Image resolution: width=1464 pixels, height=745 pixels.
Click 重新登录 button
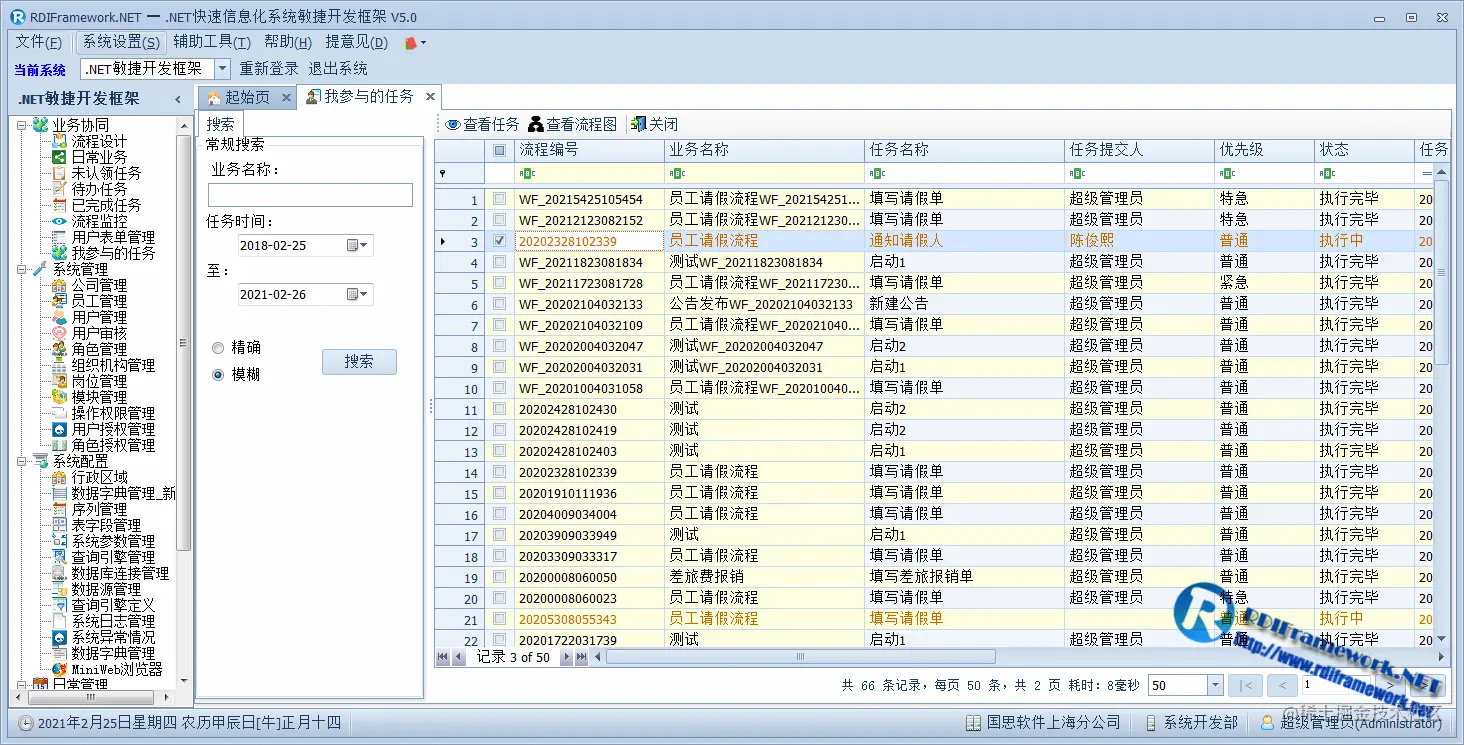click(x=269, y=69)
